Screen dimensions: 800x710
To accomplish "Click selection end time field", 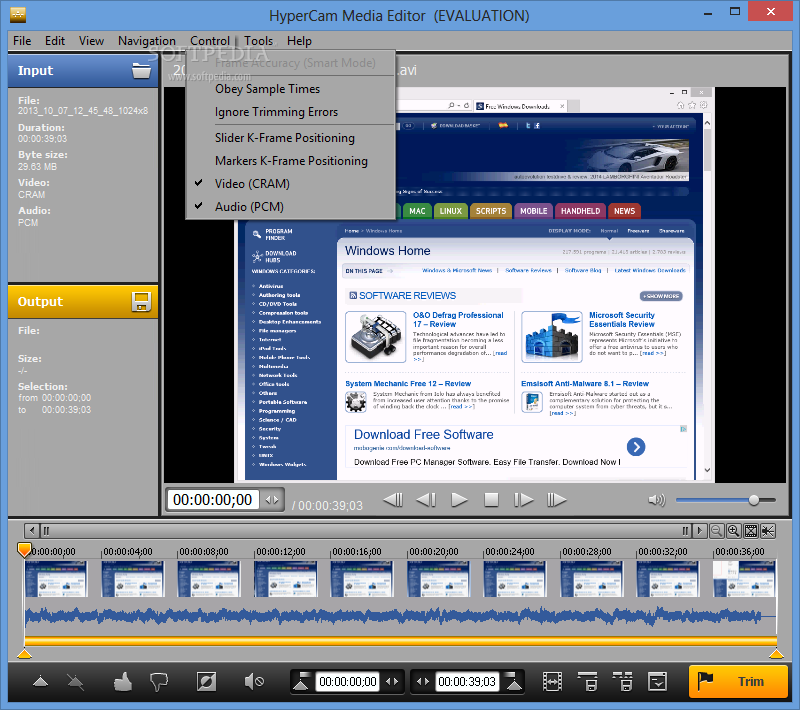I will (466, 681).
